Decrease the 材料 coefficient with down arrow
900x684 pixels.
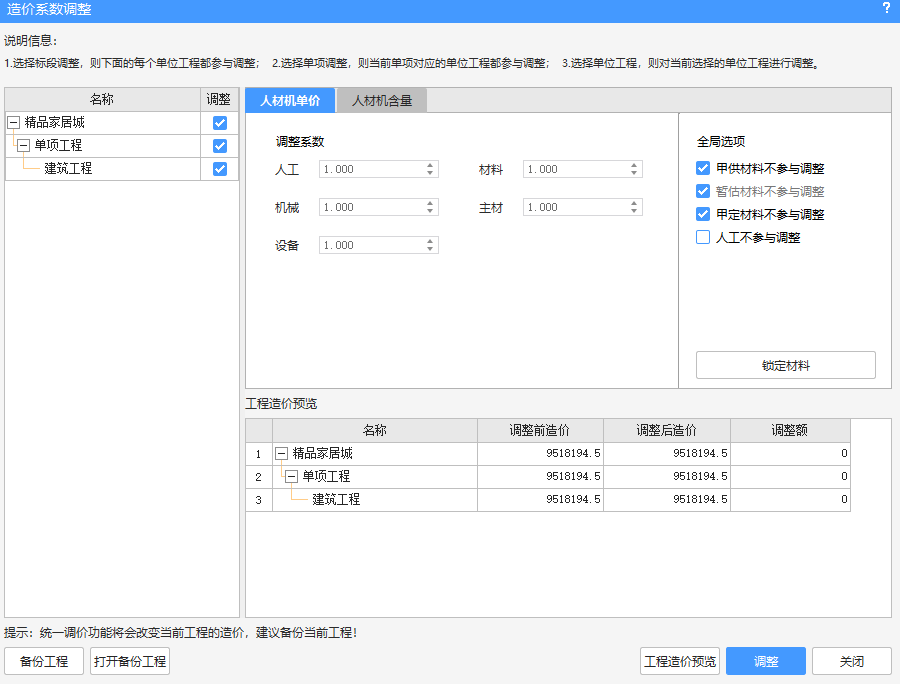tap(634, 173)
